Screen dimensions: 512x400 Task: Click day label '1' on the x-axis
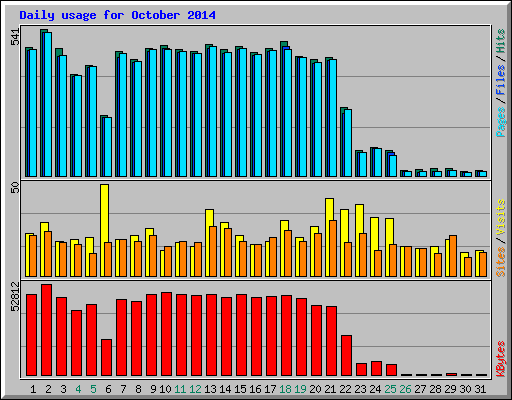(x=33, y=389)
